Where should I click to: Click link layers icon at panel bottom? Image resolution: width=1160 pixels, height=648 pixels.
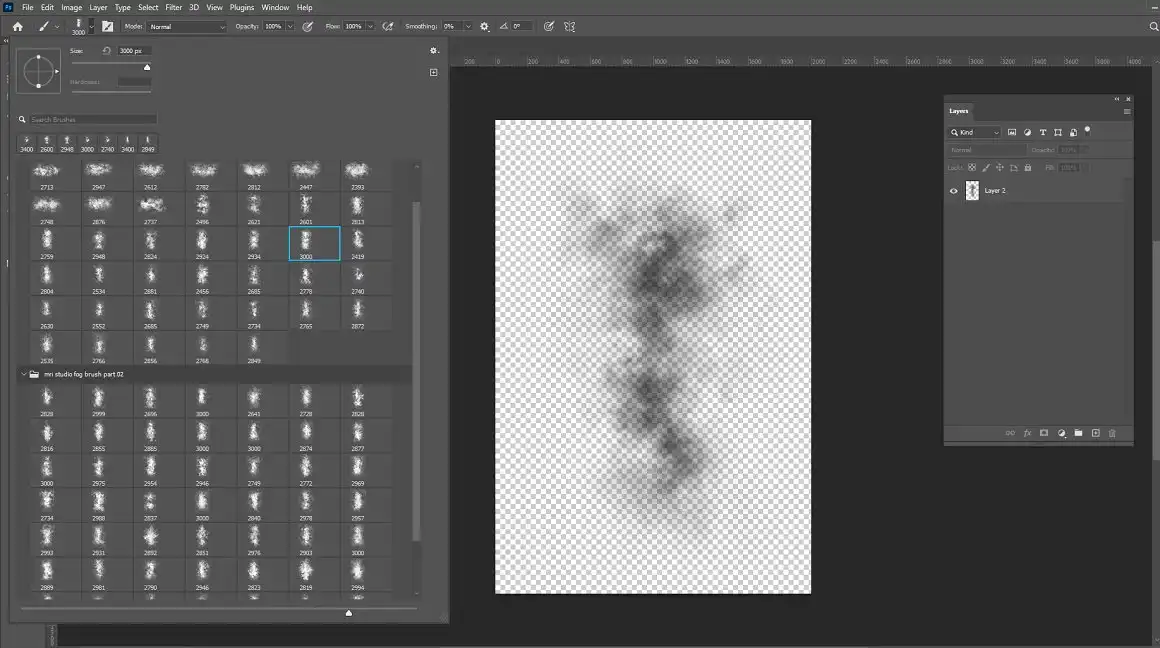click(x=1010, y=433)
